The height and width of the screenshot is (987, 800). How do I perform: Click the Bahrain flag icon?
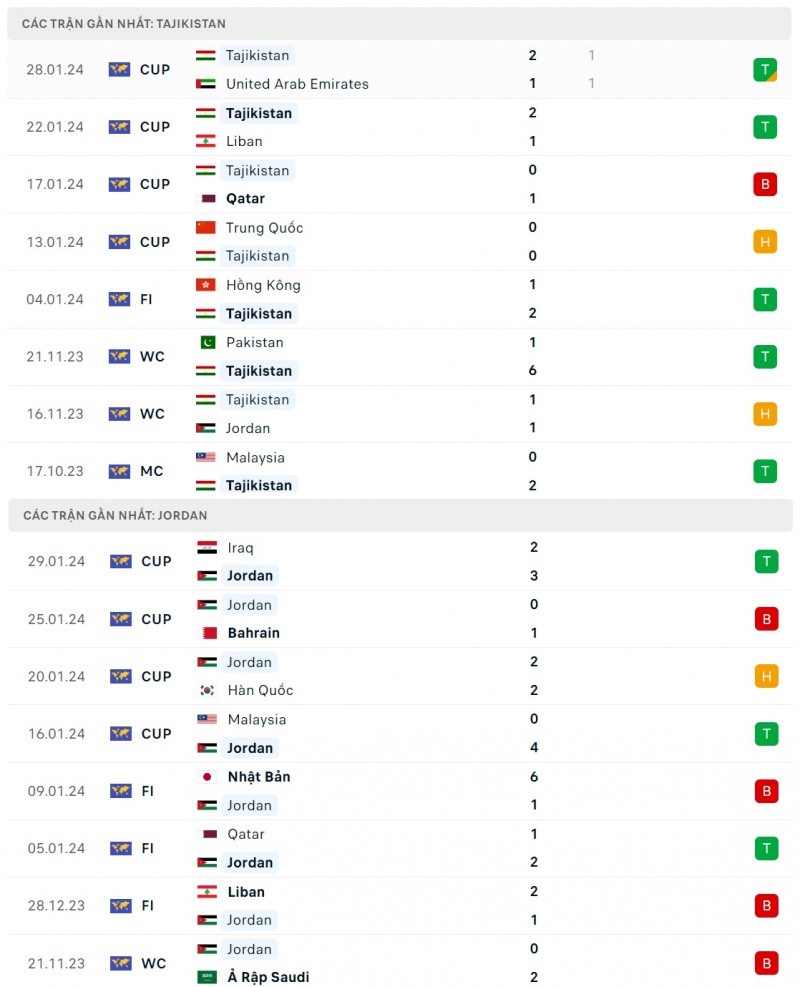(x=208, y=634)
